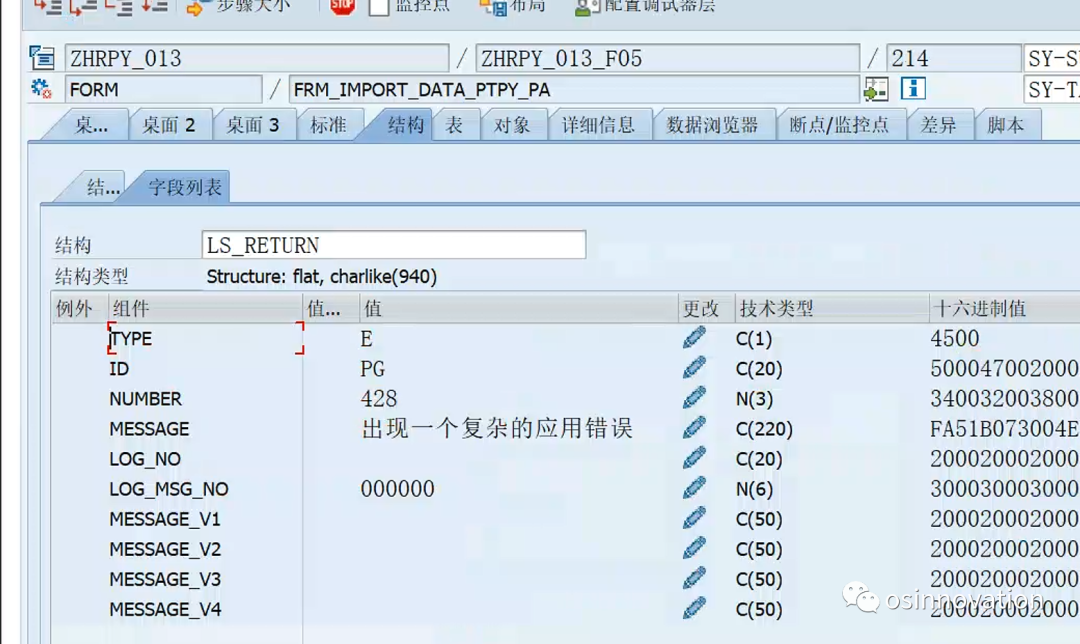The width and height of the screenshot is (1080, 644).
Task: Click the value 000000 in LOG_MSG_NO row
Action: click(x=397, y=489)
